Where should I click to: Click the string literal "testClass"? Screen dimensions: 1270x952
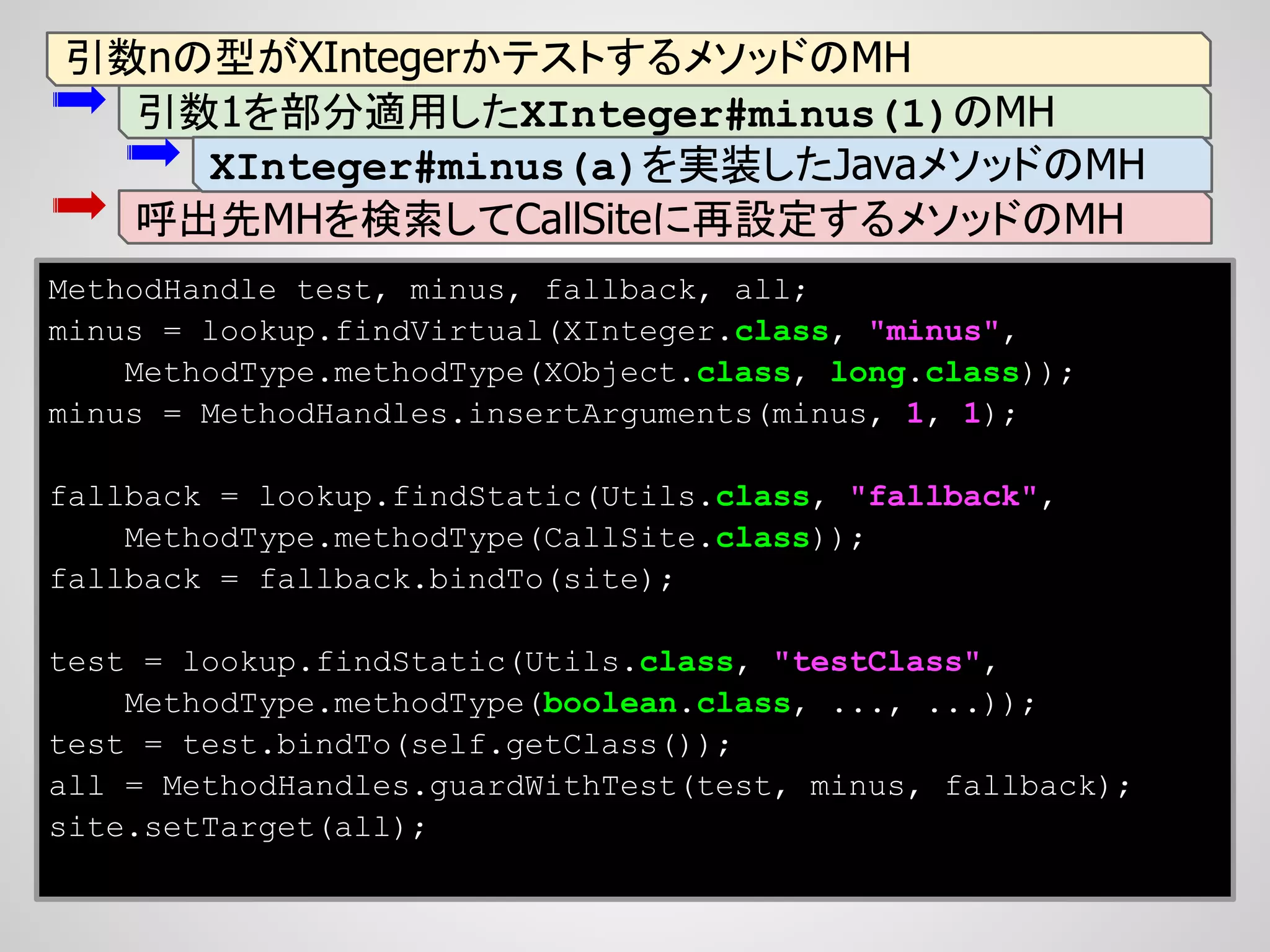[x=877, y=661]
